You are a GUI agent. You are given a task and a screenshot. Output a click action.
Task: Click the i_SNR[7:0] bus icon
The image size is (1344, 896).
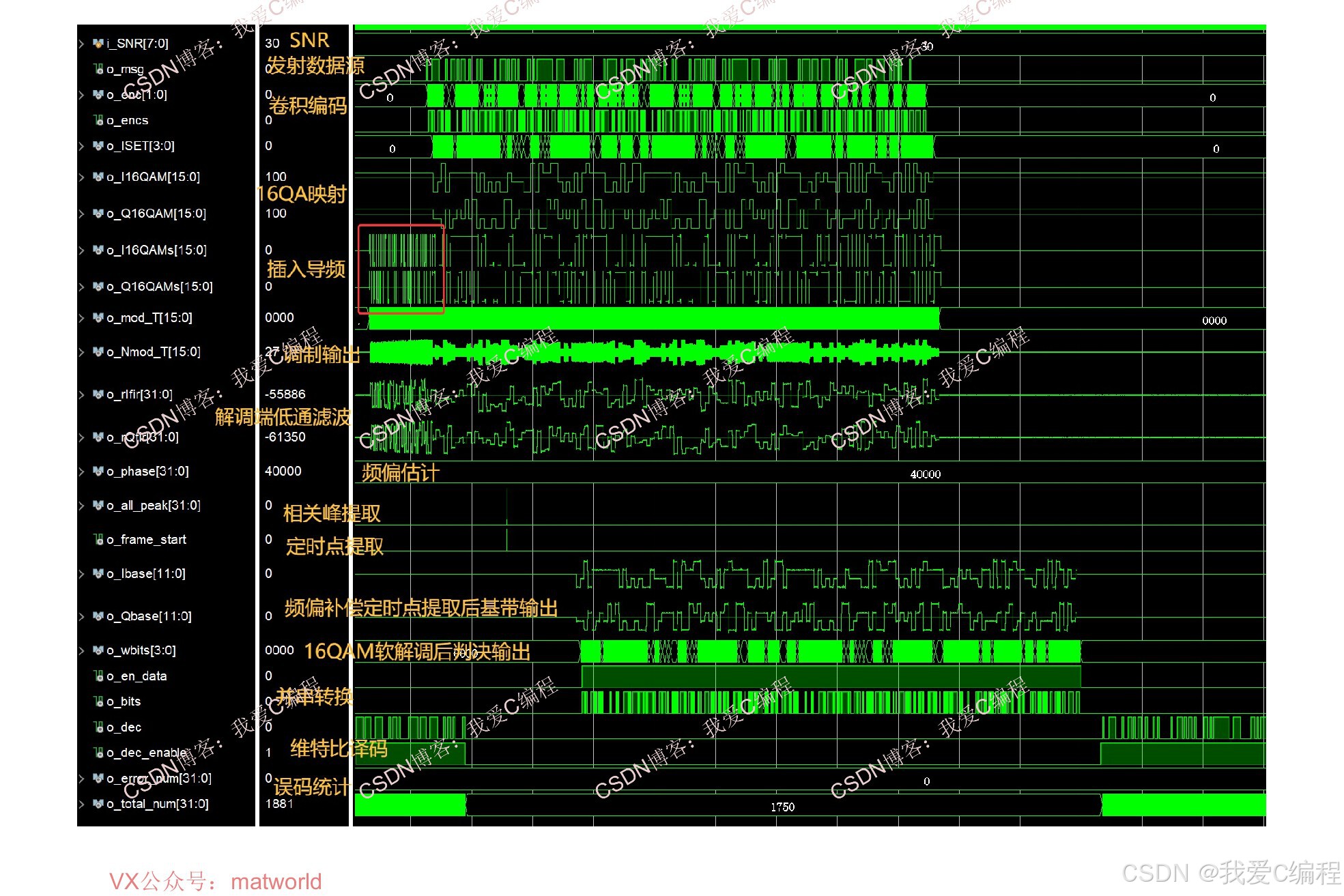click(98, 44)
